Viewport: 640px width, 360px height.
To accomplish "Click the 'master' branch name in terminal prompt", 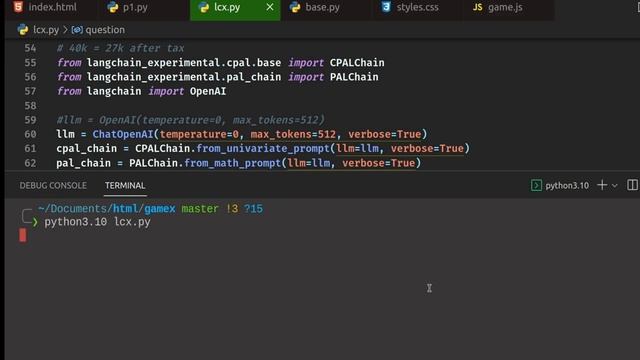I will 200,209.
